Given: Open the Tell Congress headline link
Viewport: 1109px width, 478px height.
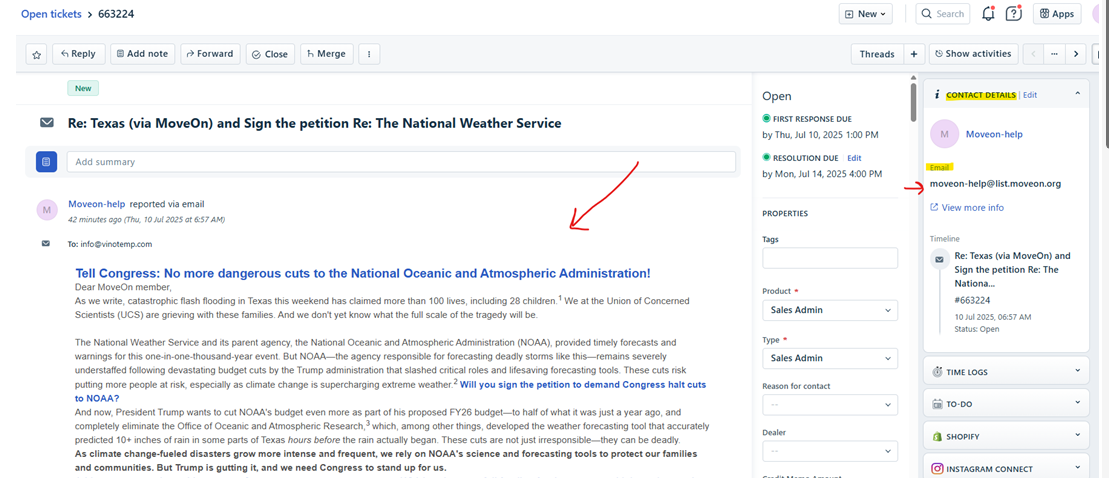Looking at the screenshot, I should 363,274.
